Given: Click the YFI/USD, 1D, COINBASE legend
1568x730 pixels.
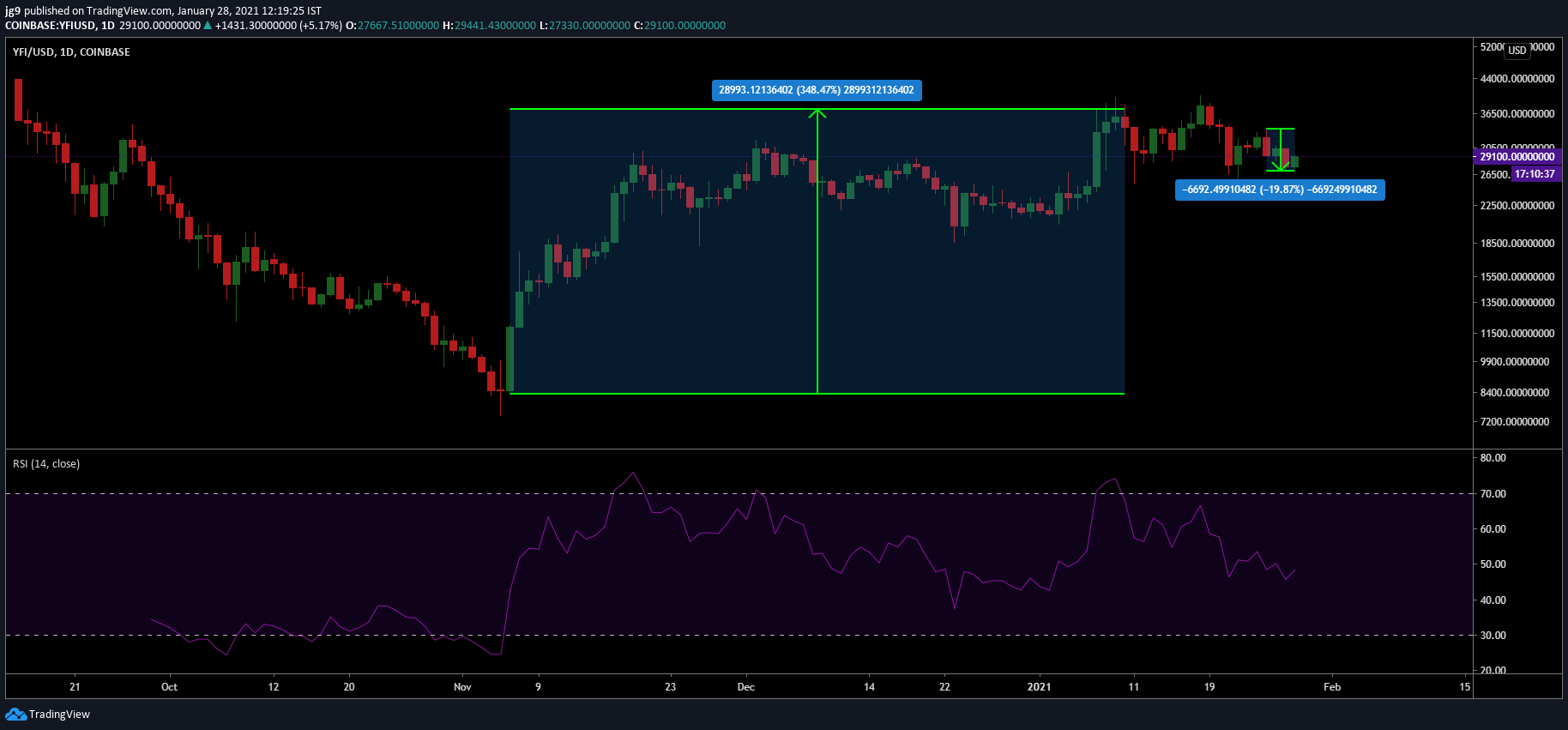Looking at the screenshot, I should [x=71, y=52].
